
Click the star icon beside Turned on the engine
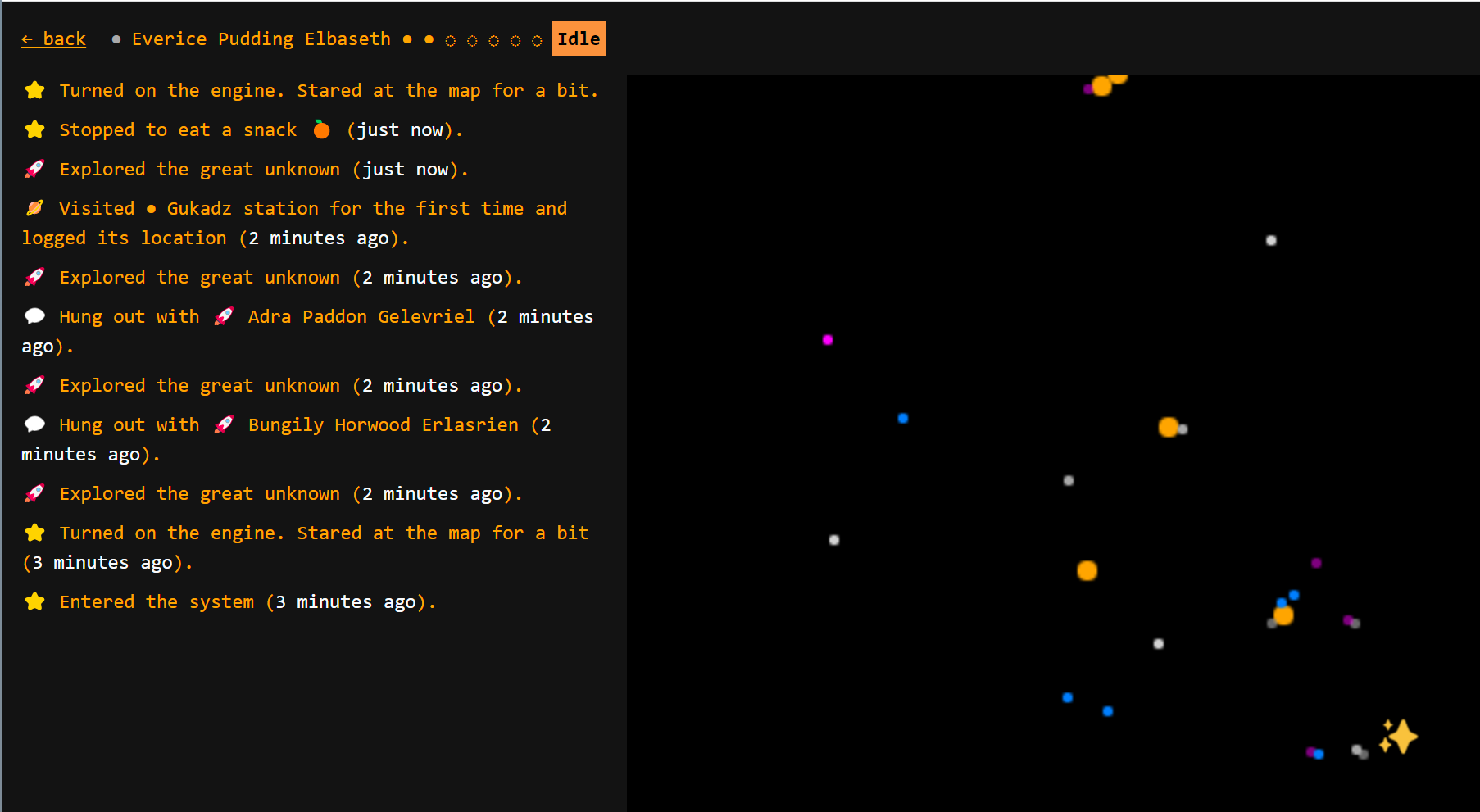tap(34, 89)
